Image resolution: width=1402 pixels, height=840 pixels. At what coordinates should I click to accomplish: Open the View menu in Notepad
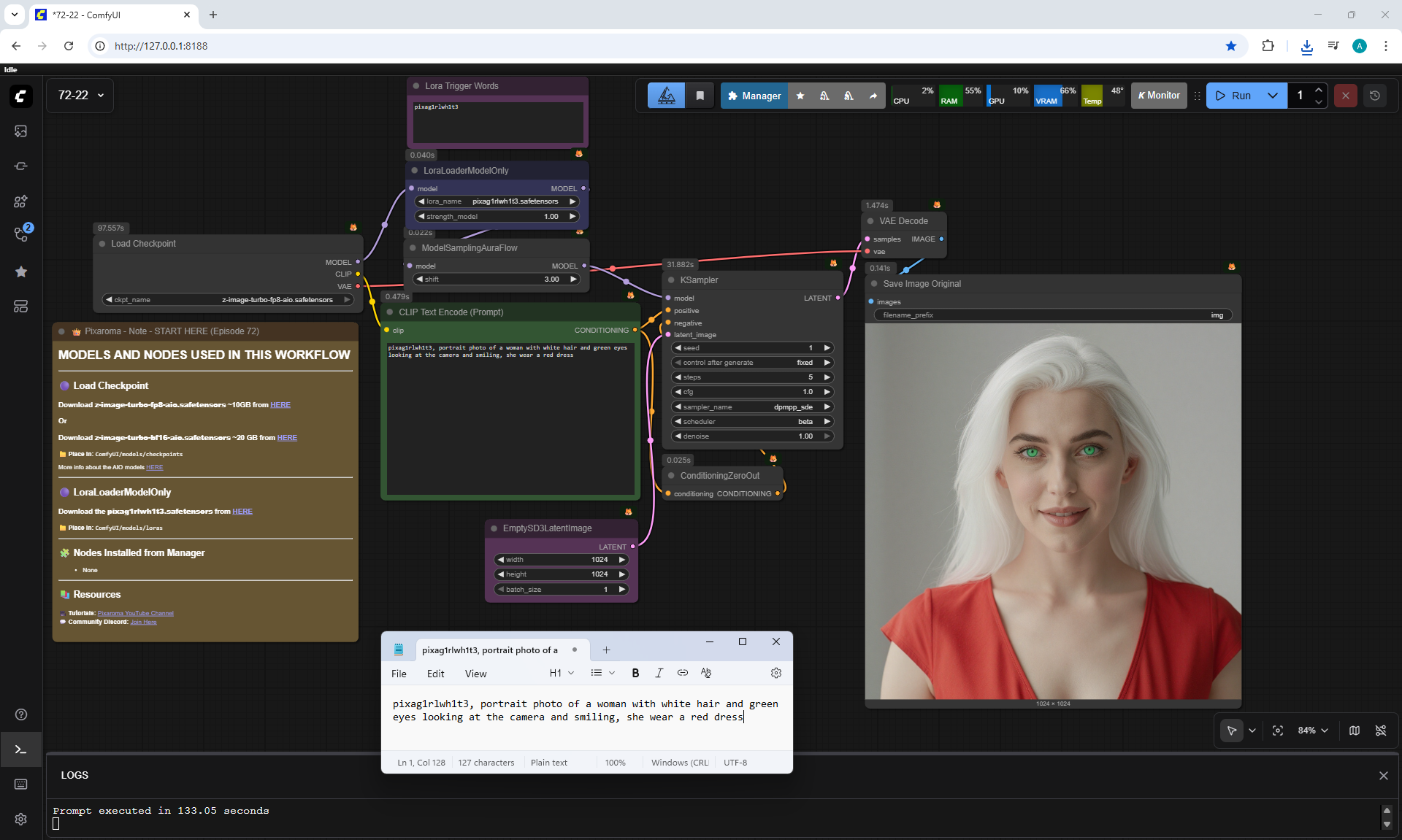[x=475, y=674]
